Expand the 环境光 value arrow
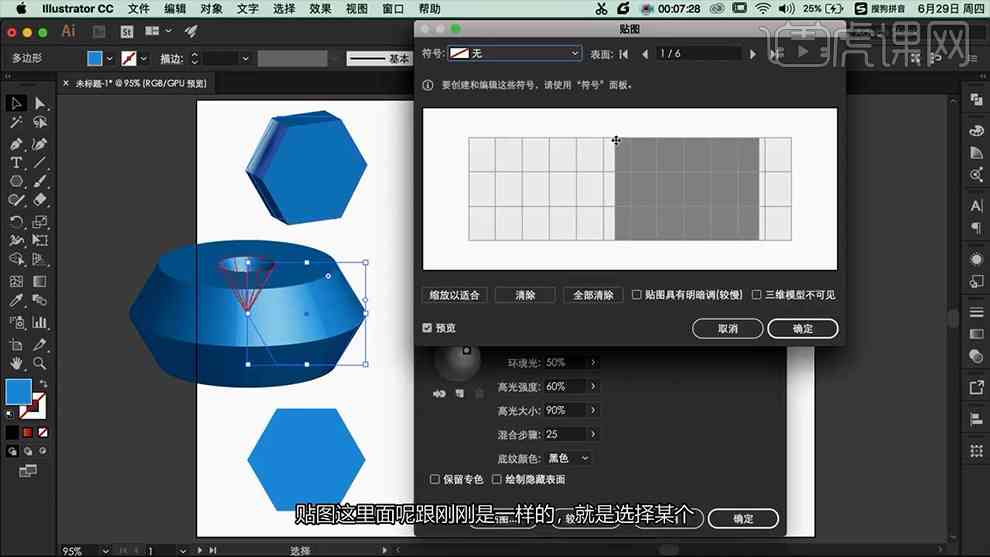The width and height of the screenshot is (990, 557). (x=593, y=362)
